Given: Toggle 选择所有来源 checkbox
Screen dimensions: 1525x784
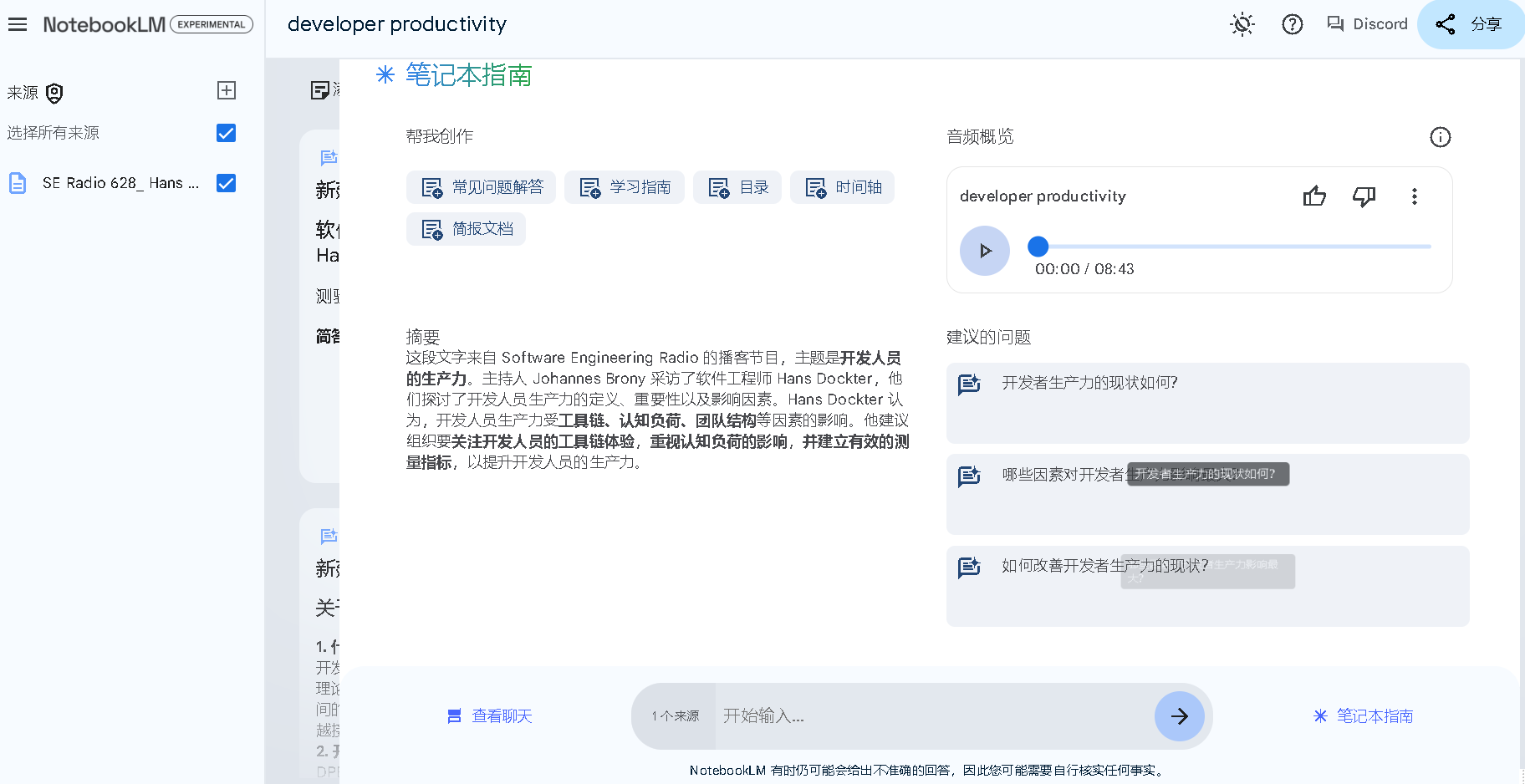Looking at the screenshot, I should point(226,133).
